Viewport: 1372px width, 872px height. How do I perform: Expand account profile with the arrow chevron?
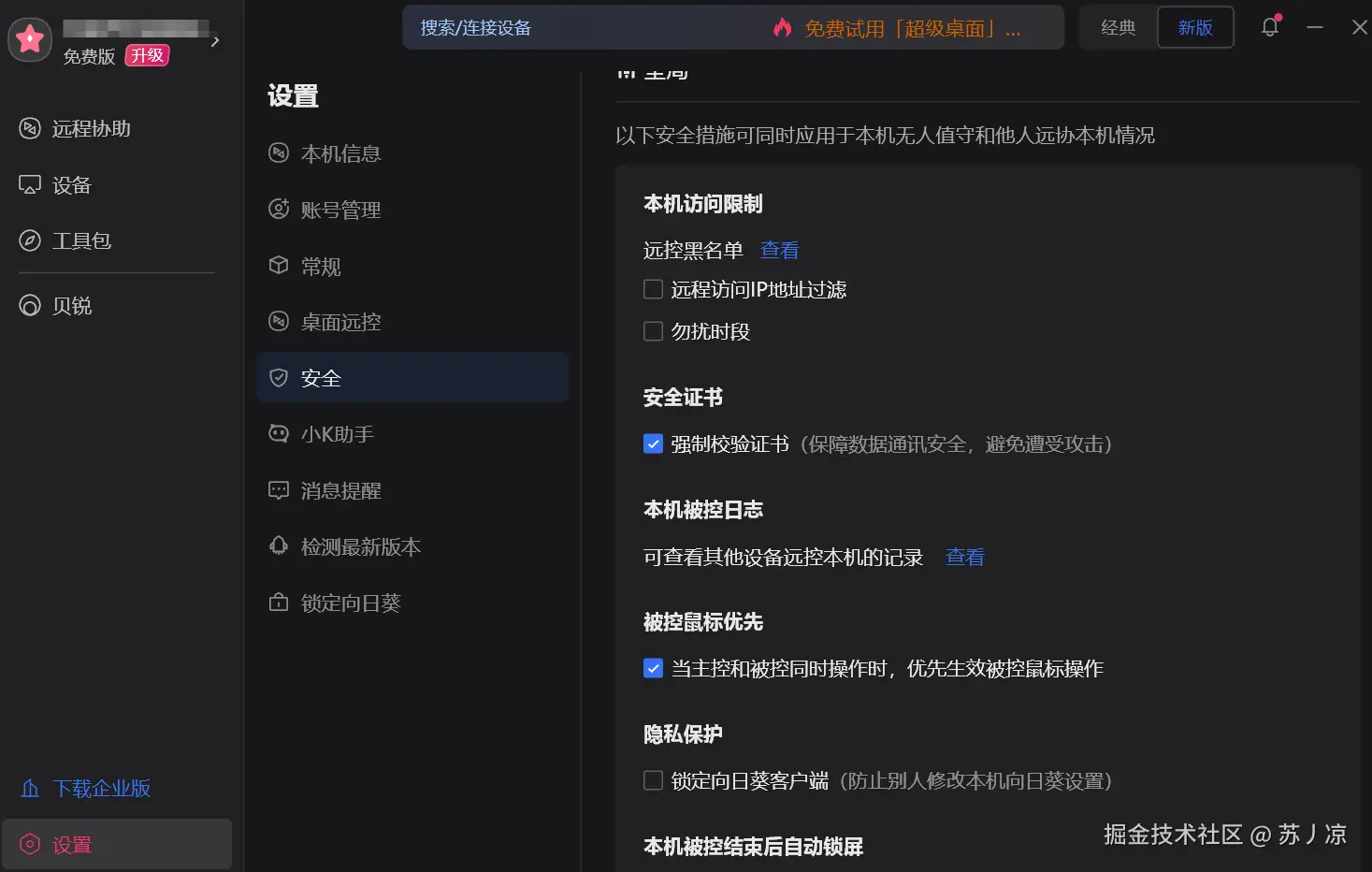[215, 41]
